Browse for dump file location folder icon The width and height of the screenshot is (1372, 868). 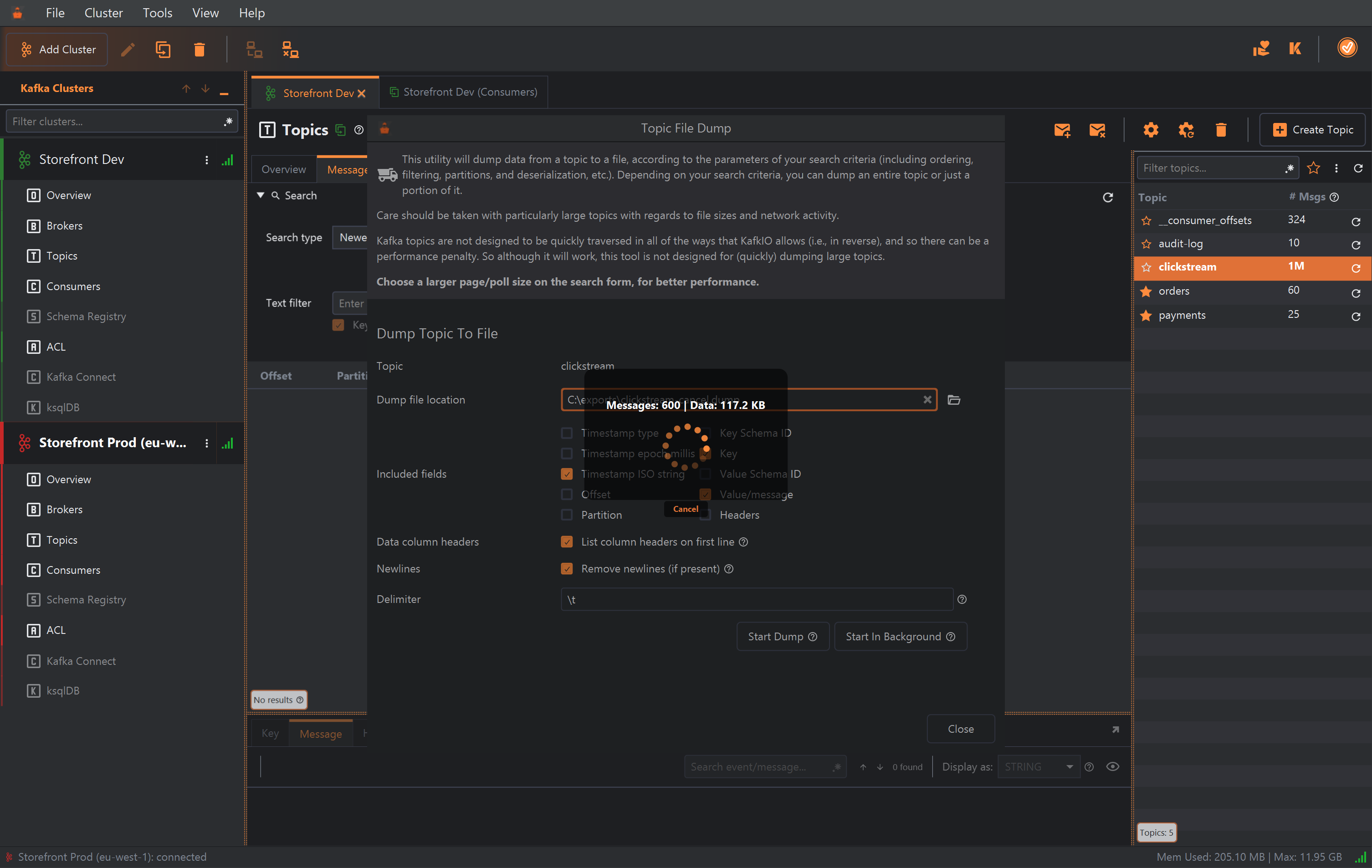coord(954,400)
